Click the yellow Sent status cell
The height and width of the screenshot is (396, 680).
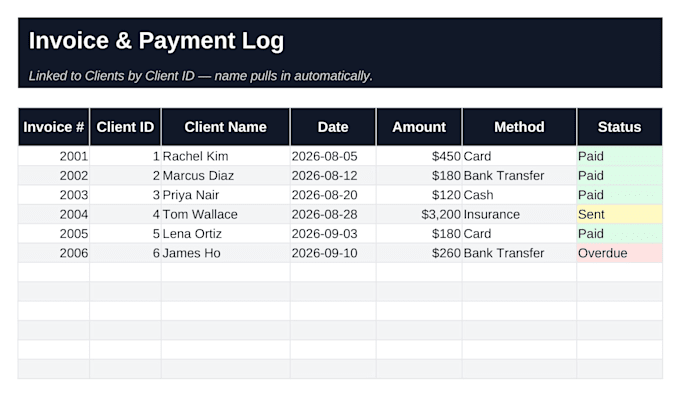pos(619,214)
